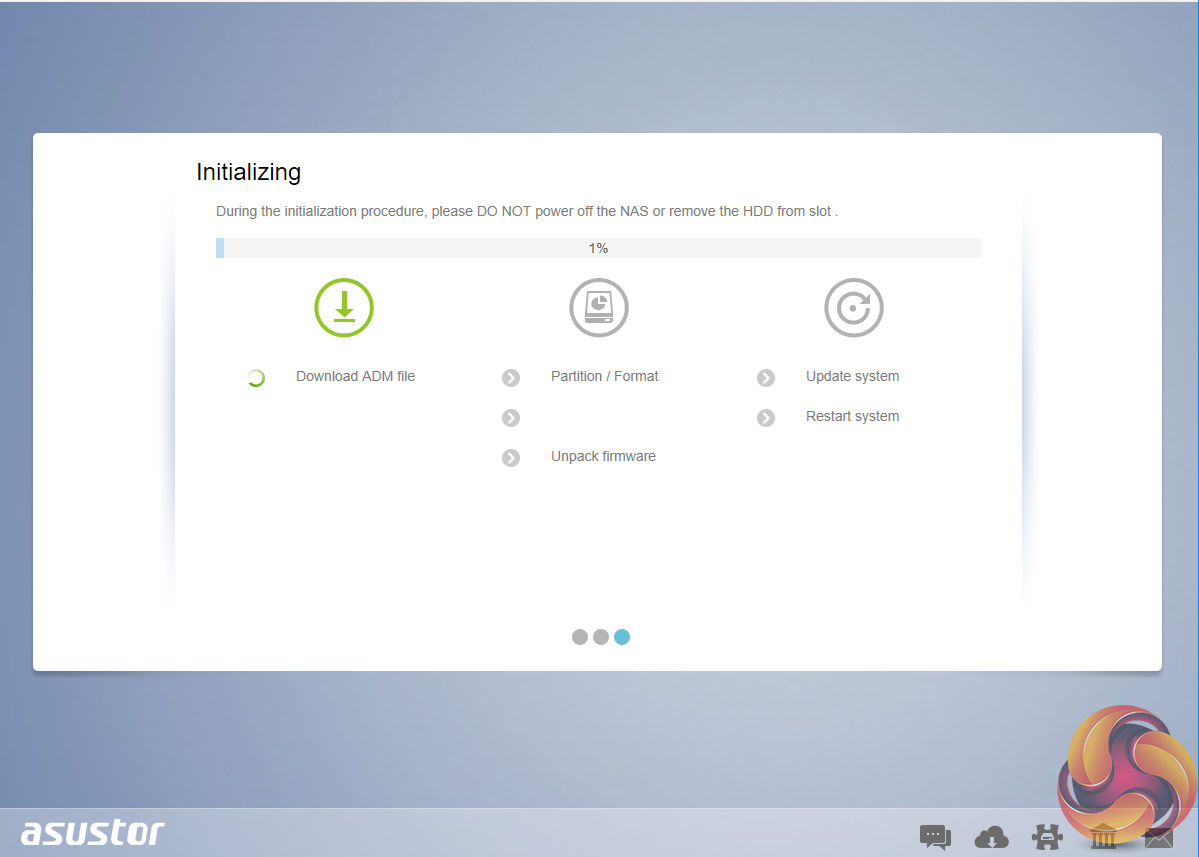Click the Download ADM file label

pos(356,376)
